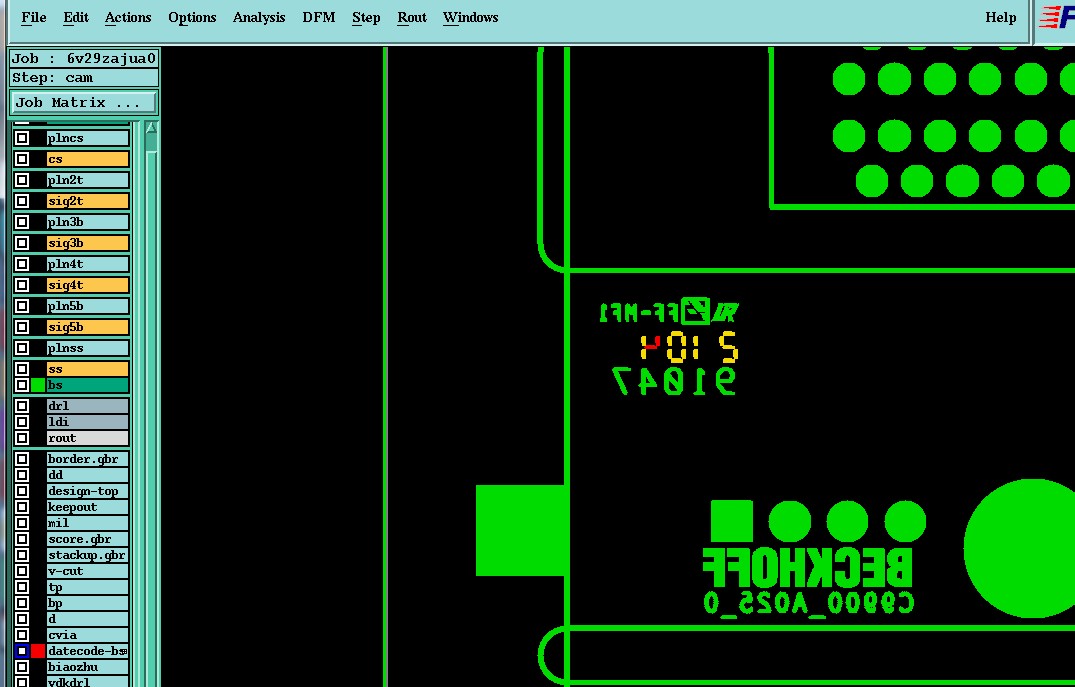This screenshot has height=687, width=1075.
Task: Select the score.gbr layer name
Action: click(88, 539)
